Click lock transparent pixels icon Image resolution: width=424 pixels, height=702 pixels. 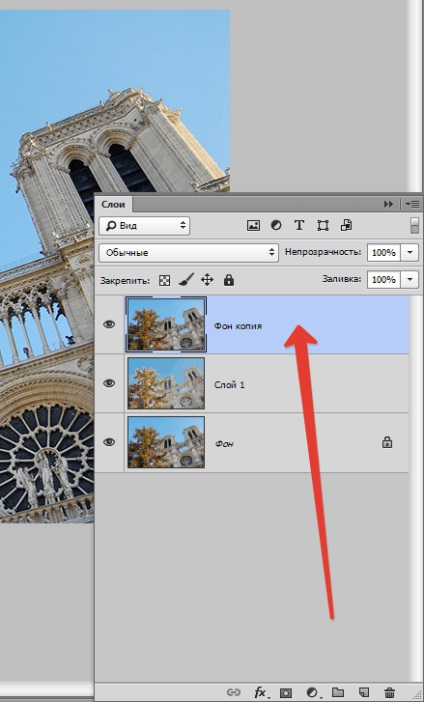(x=165, y=281)
